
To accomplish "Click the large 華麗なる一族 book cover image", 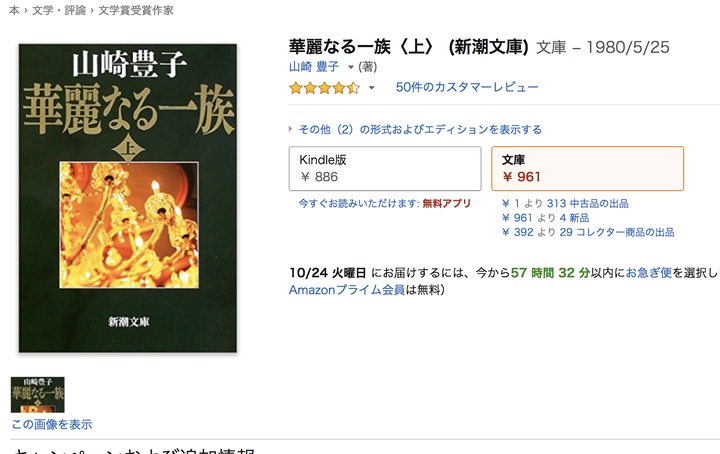I will 128,198.
